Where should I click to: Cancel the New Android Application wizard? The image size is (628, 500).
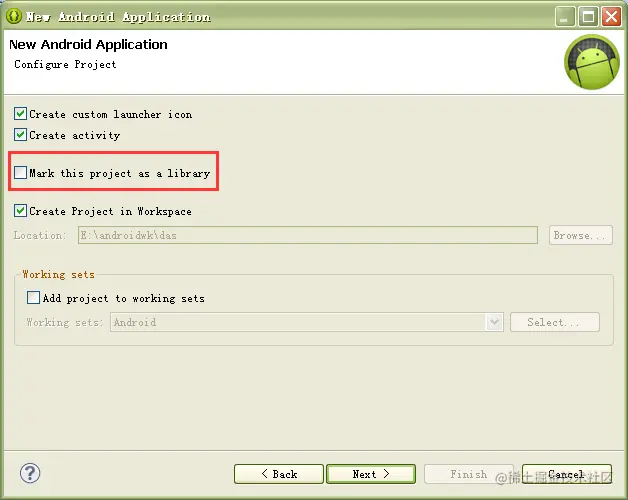coord(567,474)
